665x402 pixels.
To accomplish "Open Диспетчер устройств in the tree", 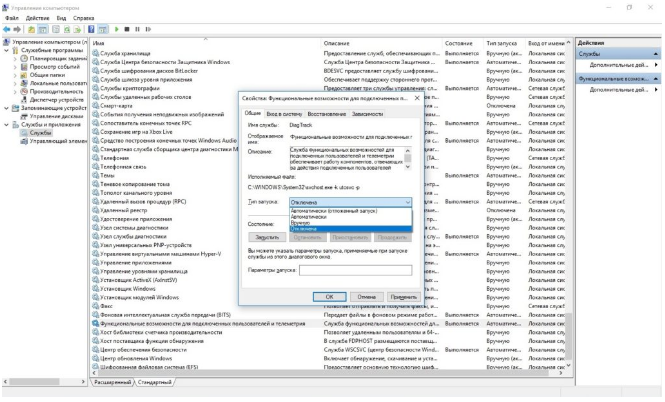I will tap(56, 100).
